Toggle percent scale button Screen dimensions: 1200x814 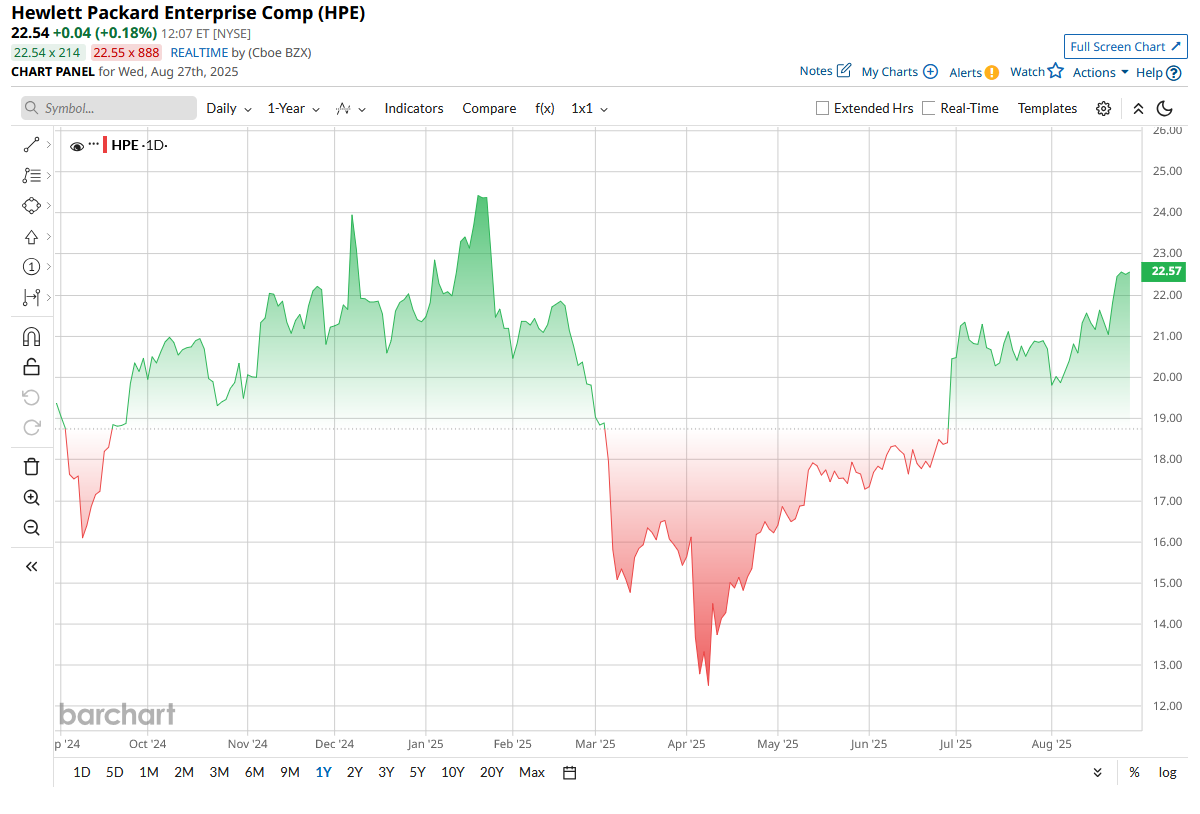tap(1134, 772)
